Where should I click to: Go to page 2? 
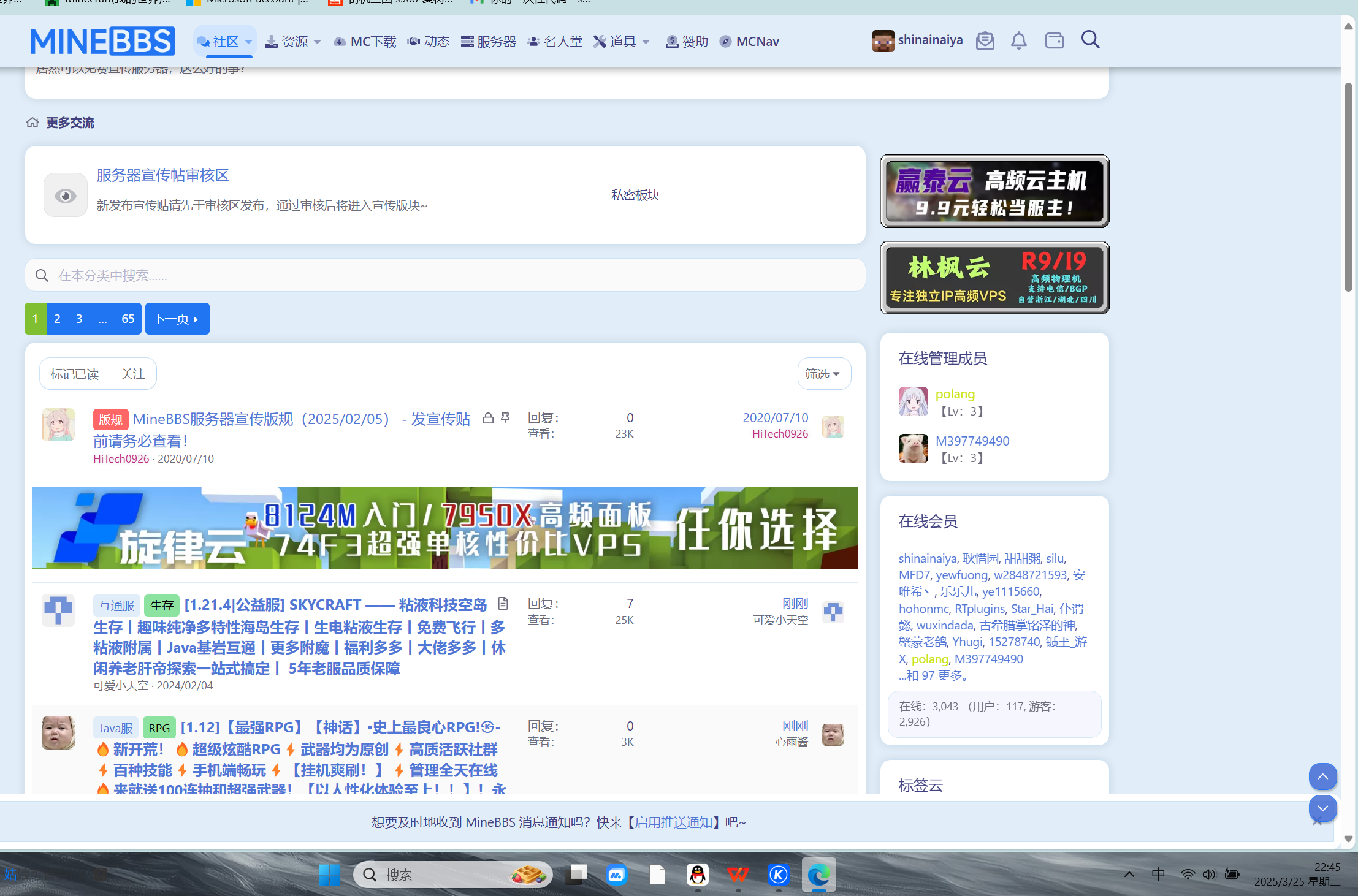coord(57,319)
